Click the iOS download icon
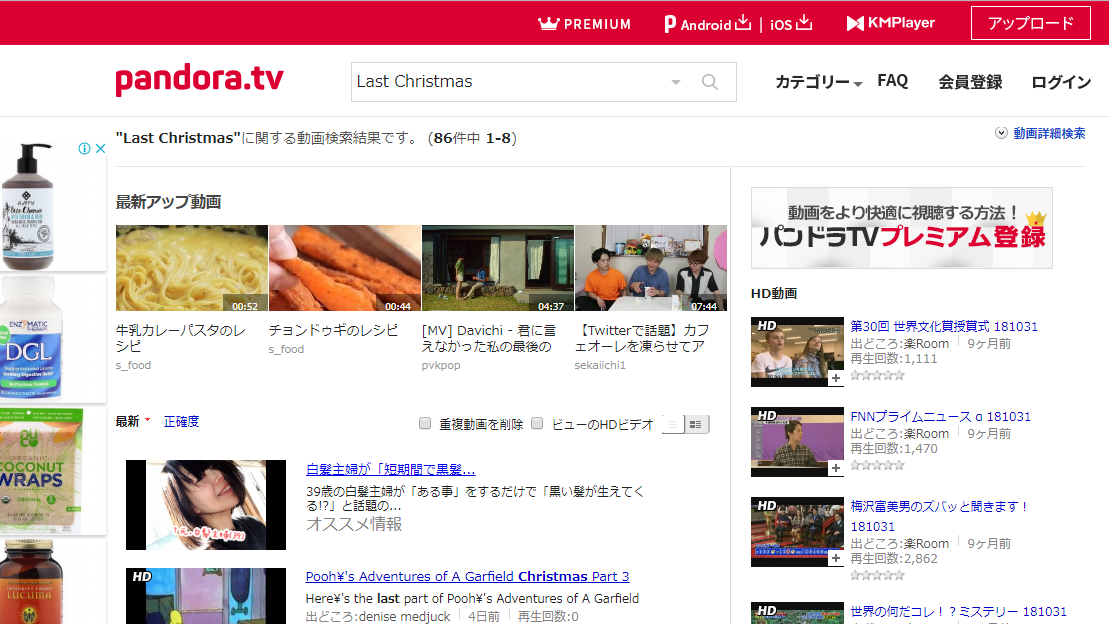The image size is (1109, 624). point(804,23)
